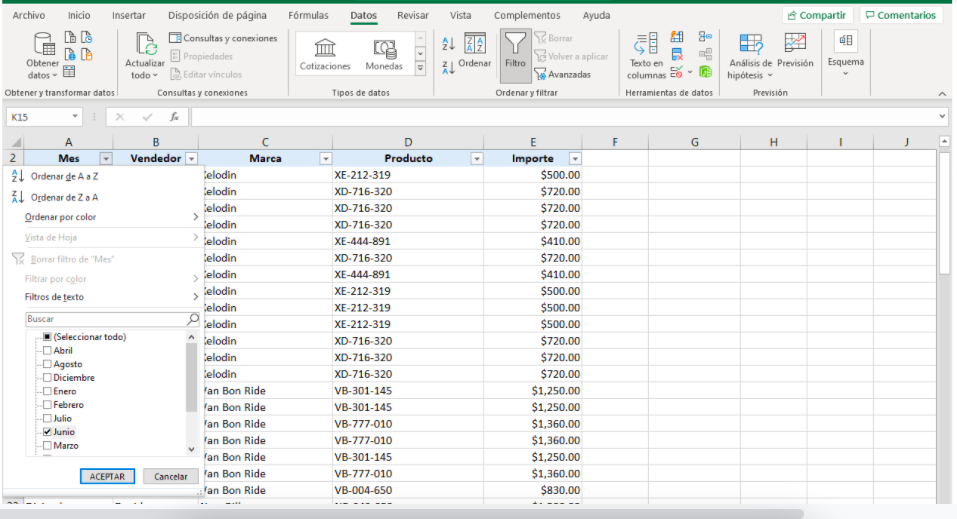Click the Comentarios button
The width and height of the screenshot is (957, 519).
[901, 15]
